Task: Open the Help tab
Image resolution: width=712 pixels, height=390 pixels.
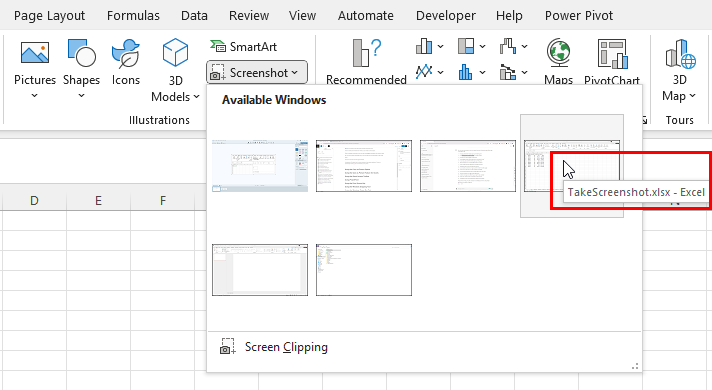Action: [x=509, y=15]
